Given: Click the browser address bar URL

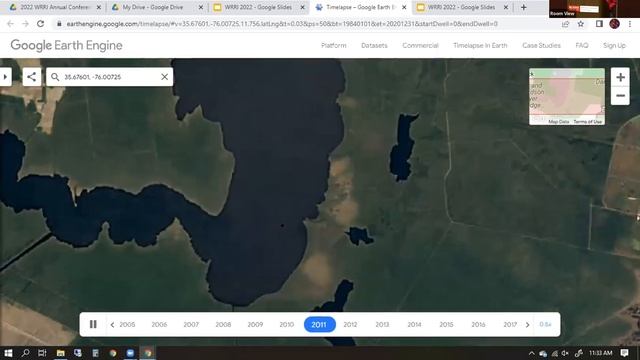Looking at the screenshot, I should click(282, 24).
